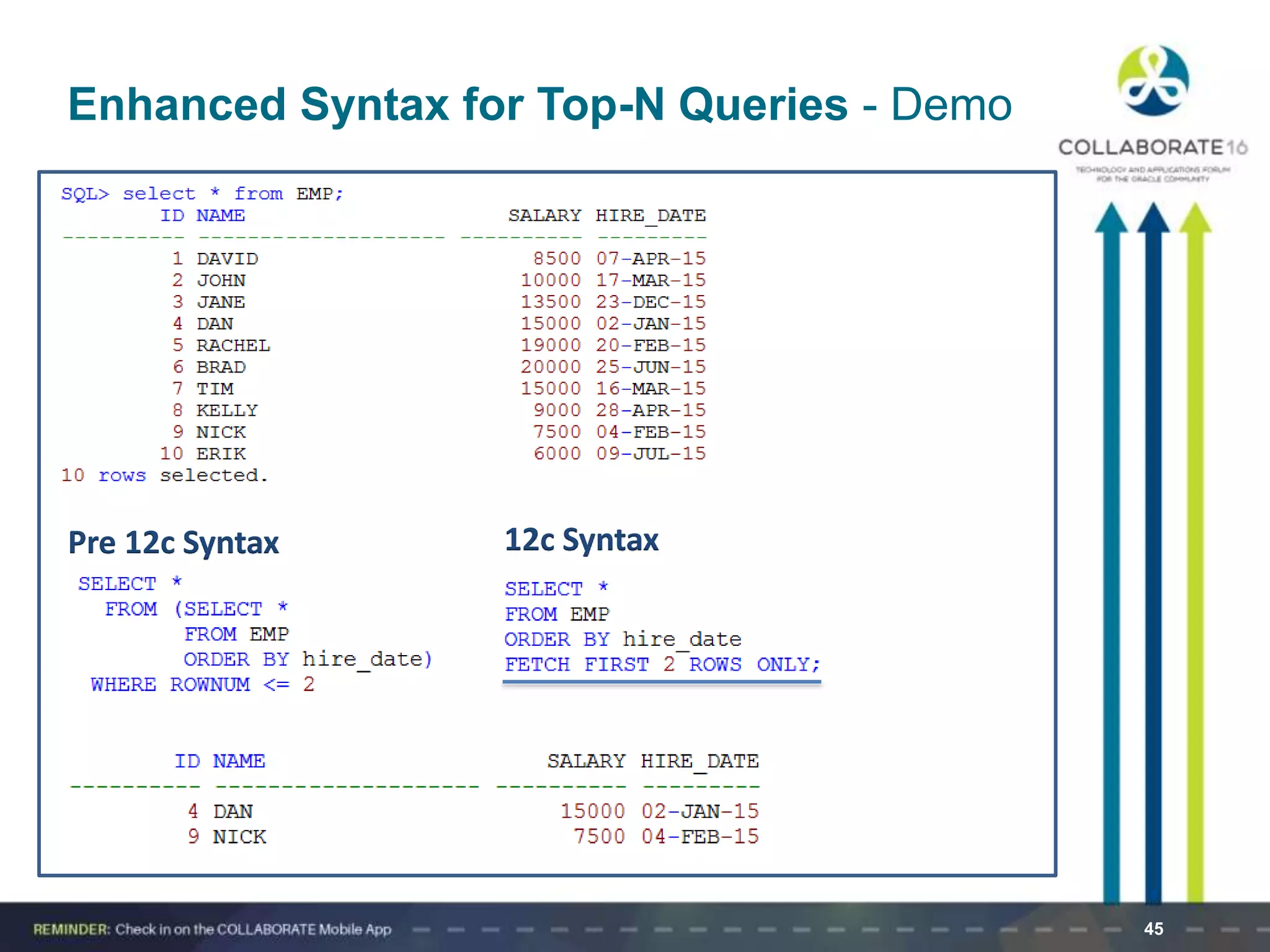Select the ERIK row with salary 6000
1270x952 pixels.
pyautogui.click(x=433, y=454)
